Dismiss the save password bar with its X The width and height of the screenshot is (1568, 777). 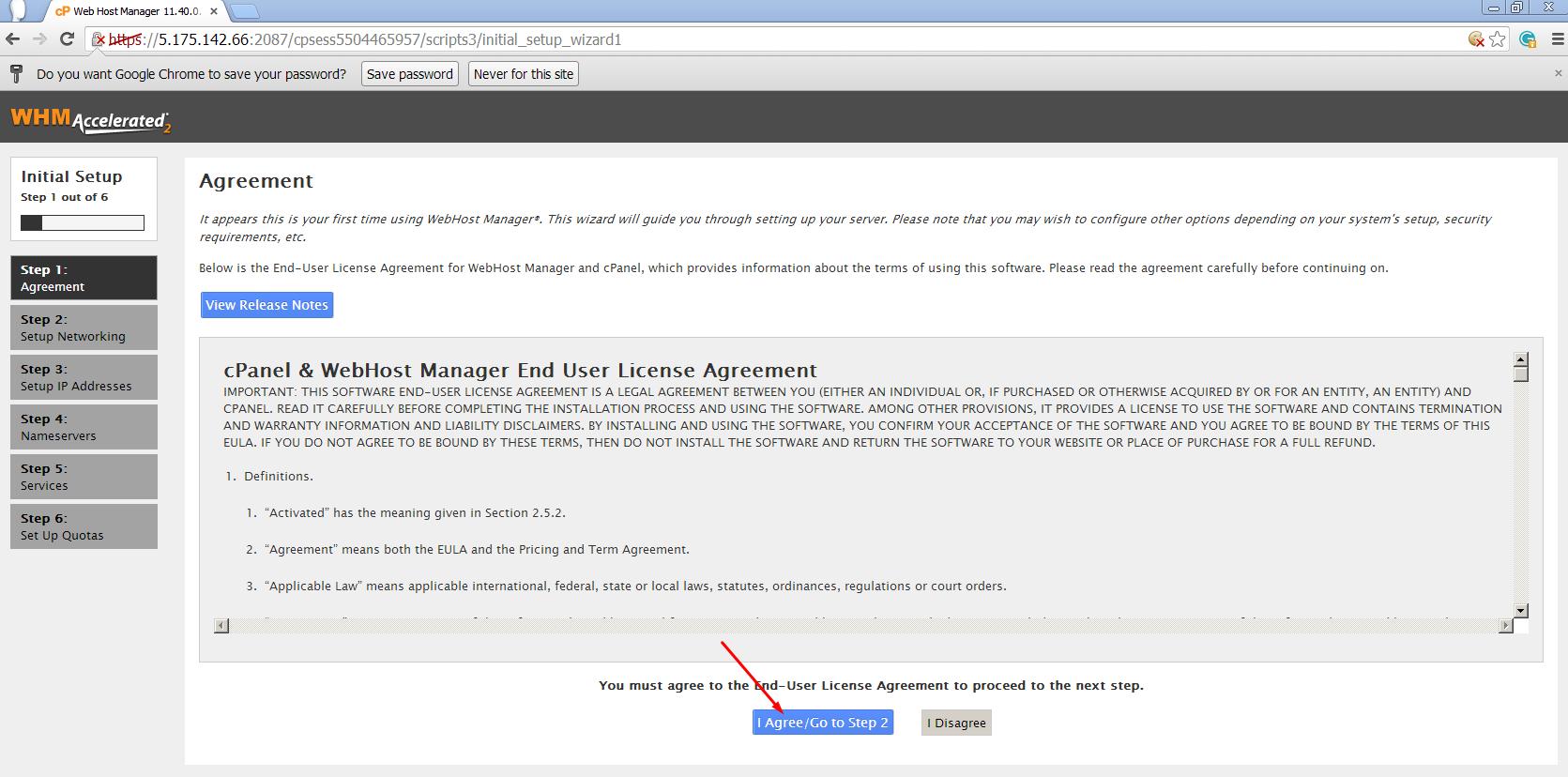coord(1559,73)
